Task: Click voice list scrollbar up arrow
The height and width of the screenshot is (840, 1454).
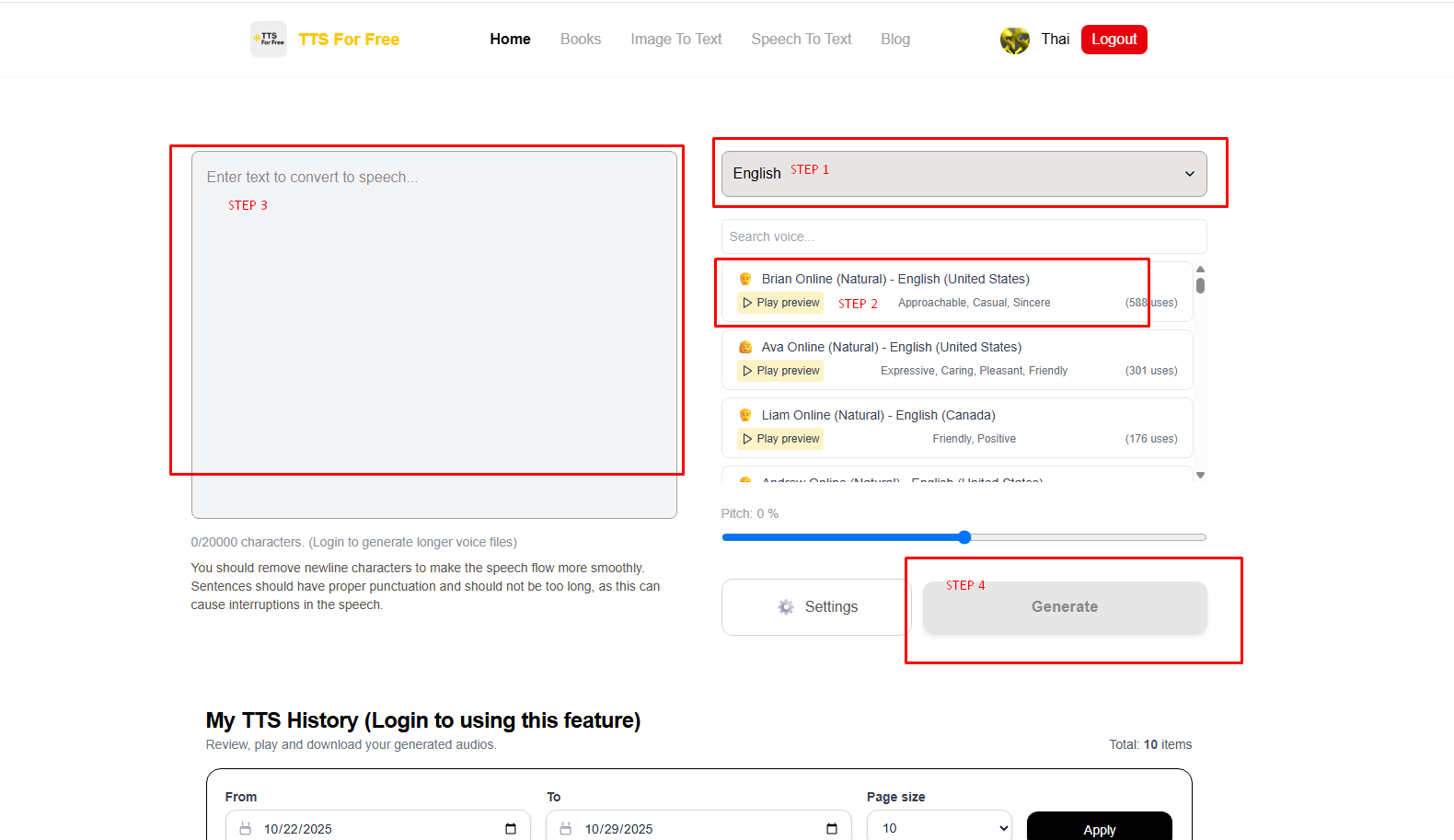Action: pos(1200,269)
